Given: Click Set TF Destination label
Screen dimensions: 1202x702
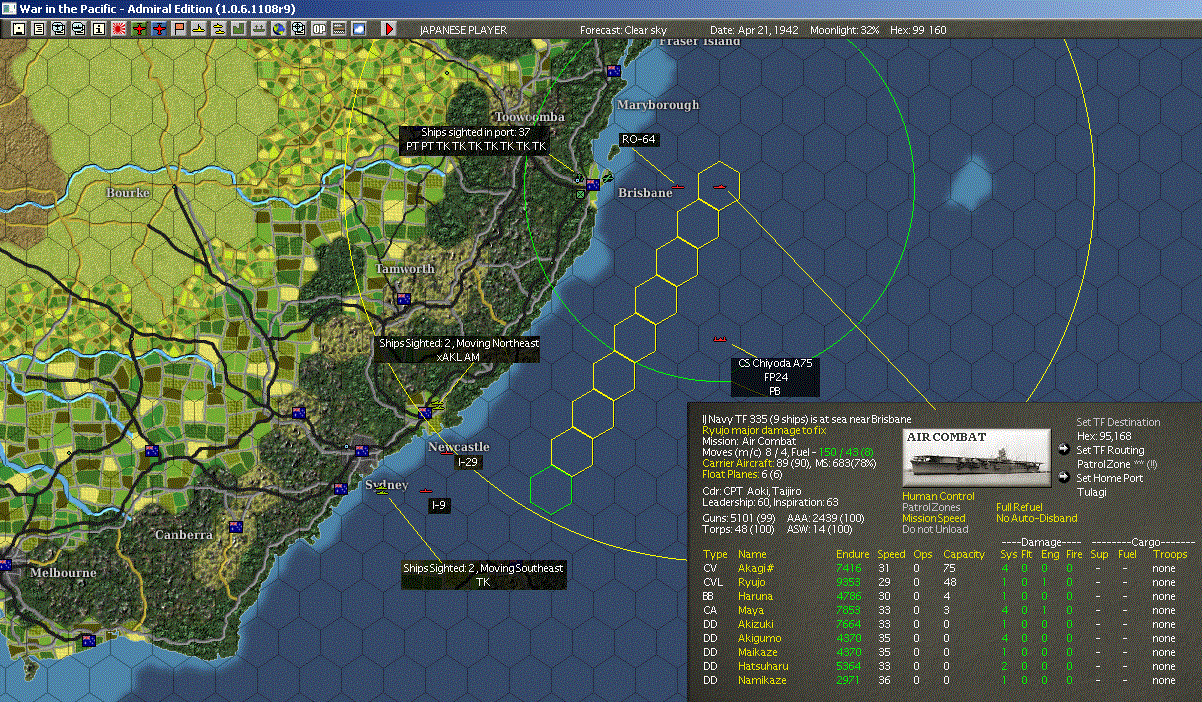Looking at the screenshot, I should (x=1118, y=422).
